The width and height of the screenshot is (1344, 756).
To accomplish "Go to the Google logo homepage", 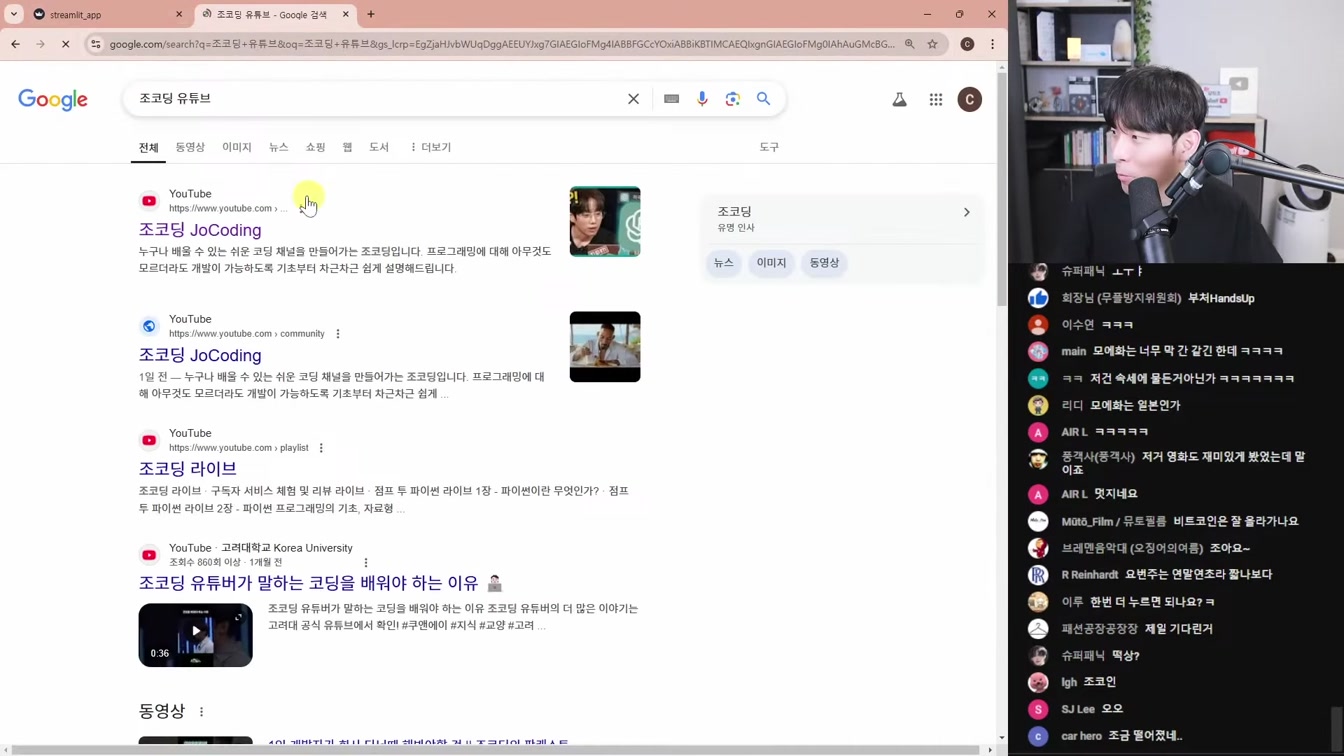I will (x=53, y=99).
